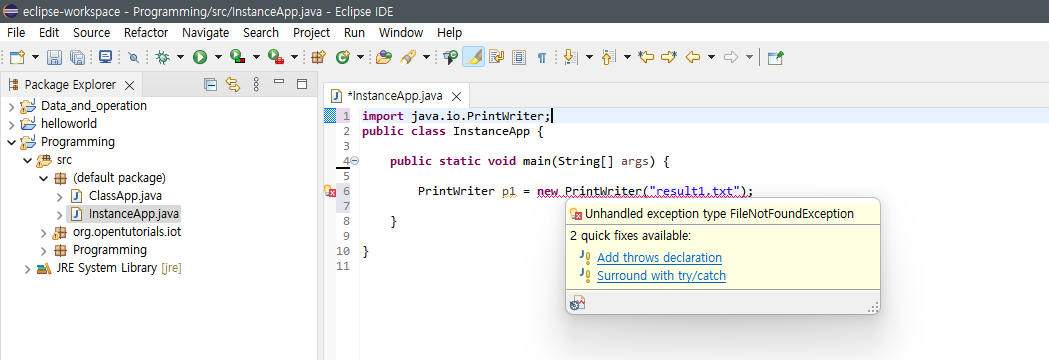The width and height of the screenshot is (1049, 360).
Task: Toggle Link with Editor in Package Explorer
Action: pyautogui.click(x=233, y=84)
